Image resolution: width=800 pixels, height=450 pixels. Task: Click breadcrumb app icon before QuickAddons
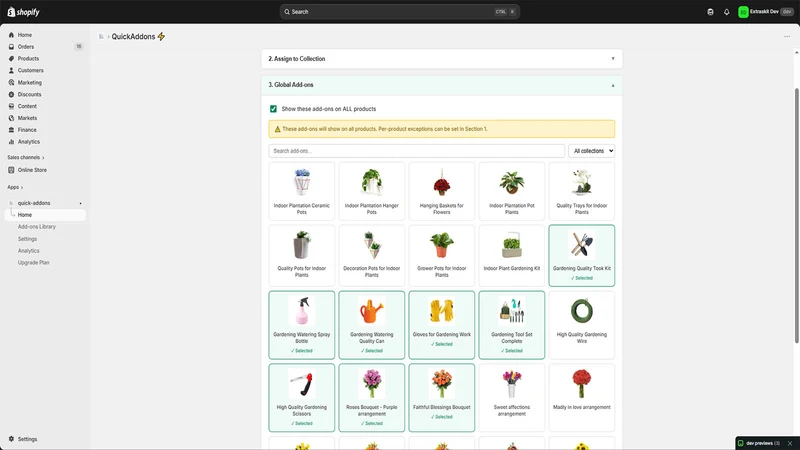(101, 37)
